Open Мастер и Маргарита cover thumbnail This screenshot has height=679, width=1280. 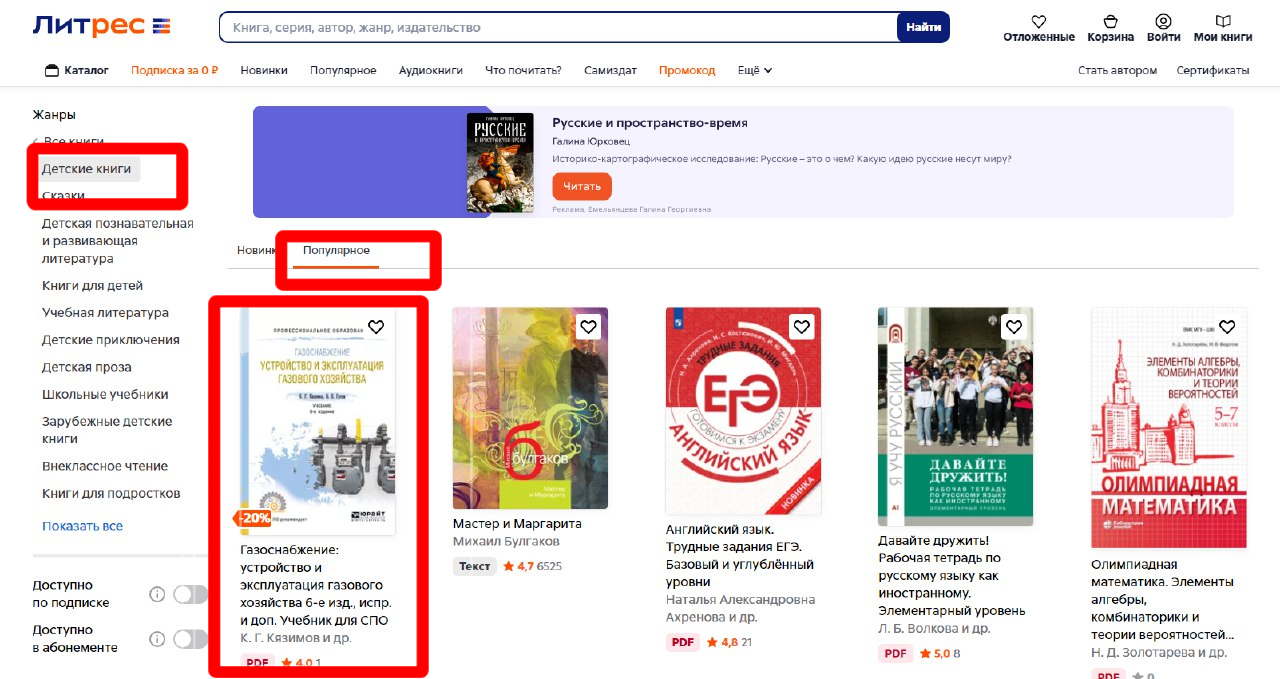point(530,408)
